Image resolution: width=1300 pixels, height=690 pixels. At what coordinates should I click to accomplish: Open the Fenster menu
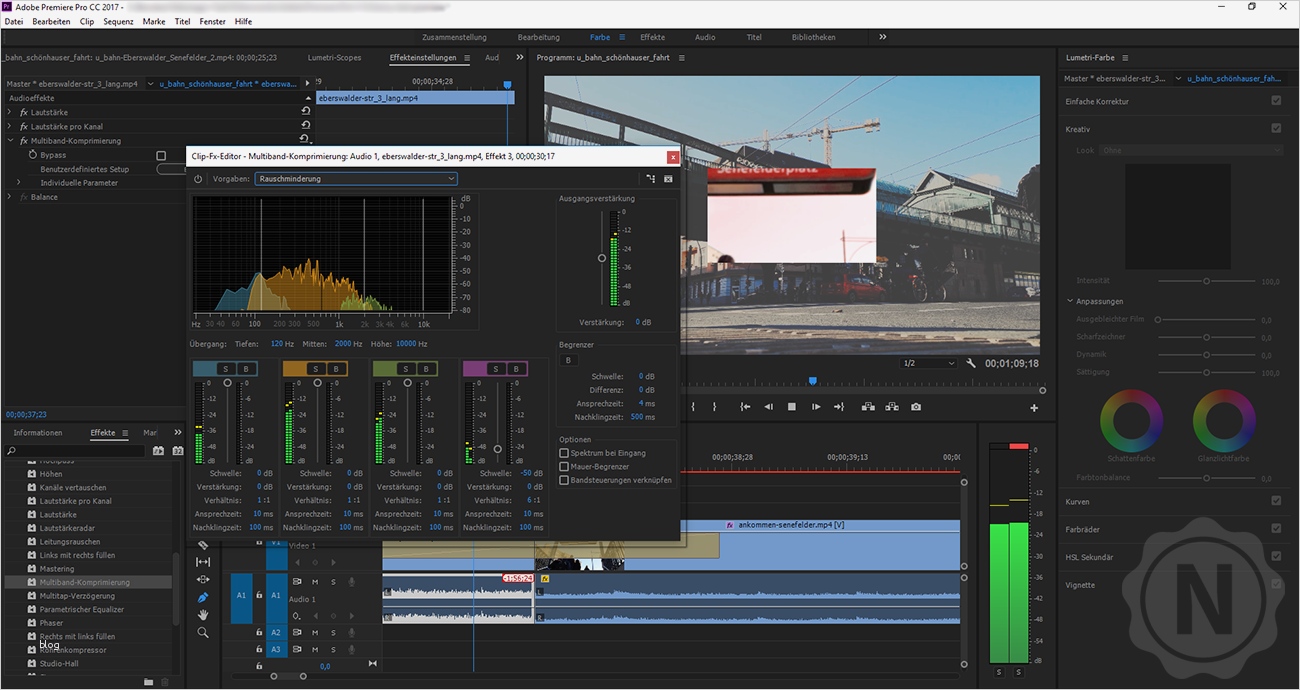(212, 21)
